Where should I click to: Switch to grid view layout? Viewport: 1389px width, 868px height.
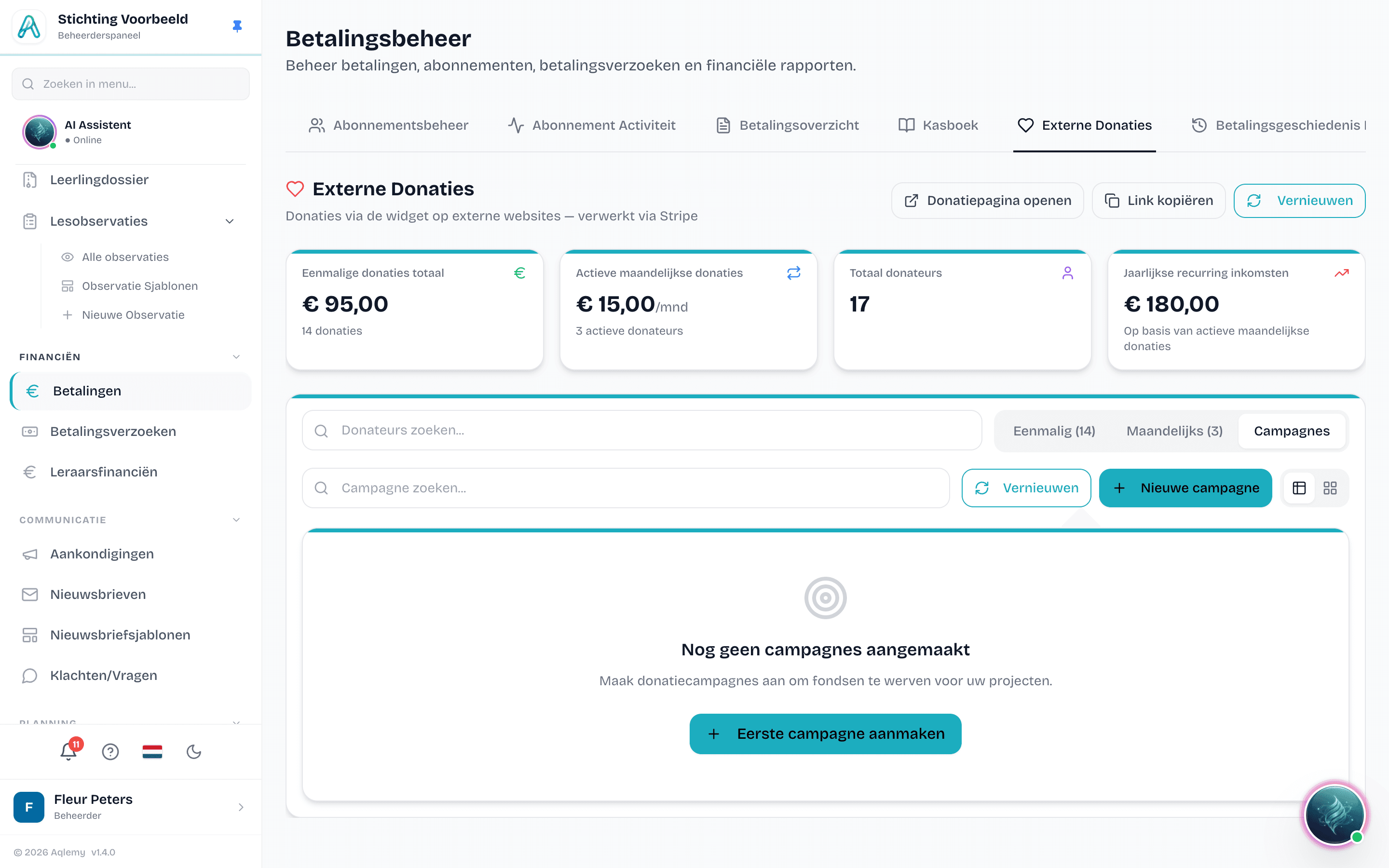coord(1330,488)
